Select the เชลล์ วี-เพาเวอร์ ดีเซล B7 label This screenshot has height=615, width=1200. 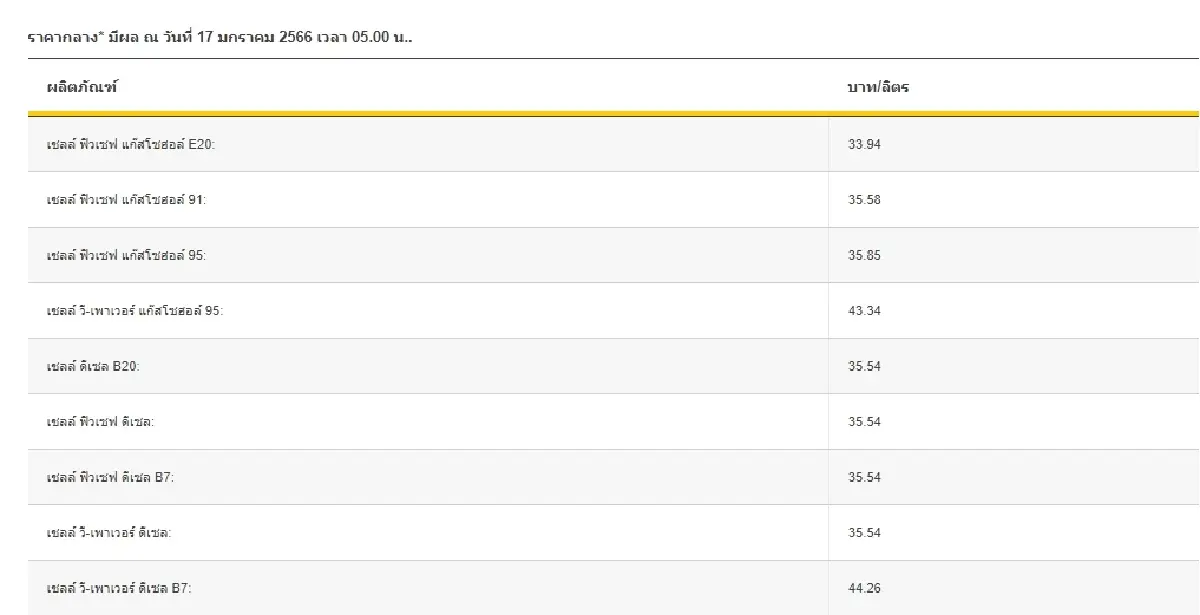coord(119,588)
